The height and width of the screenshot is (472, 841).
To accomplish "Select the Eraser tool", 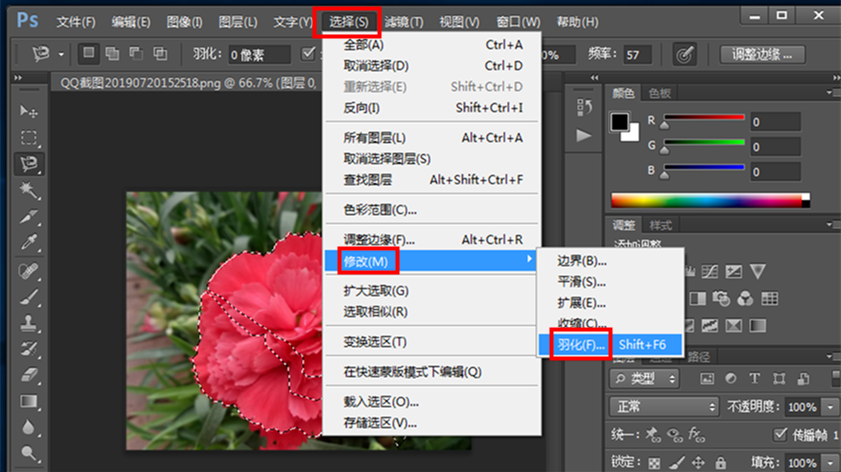I will tap(28, 375).
